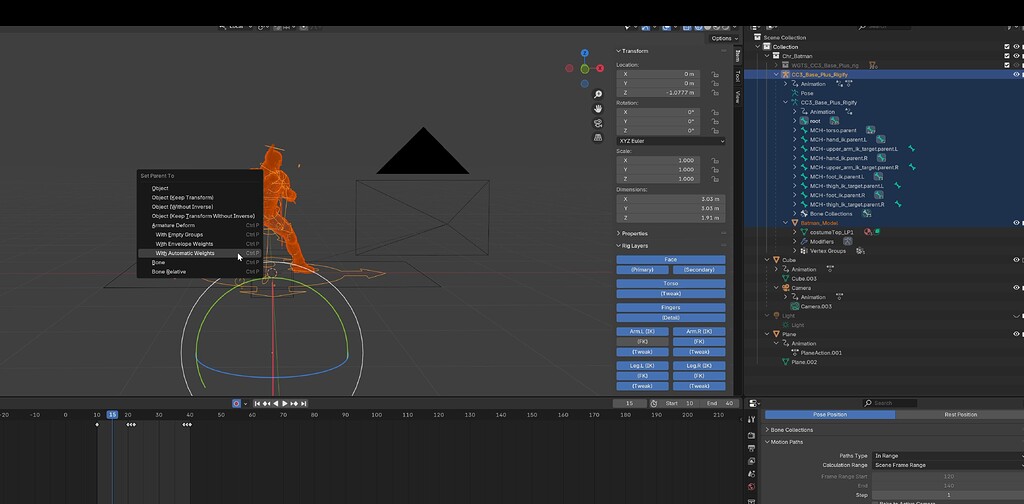
Task: Toggle visibility eye for CC3_Base_Plus_Rigify
Action: (1016, 74)
